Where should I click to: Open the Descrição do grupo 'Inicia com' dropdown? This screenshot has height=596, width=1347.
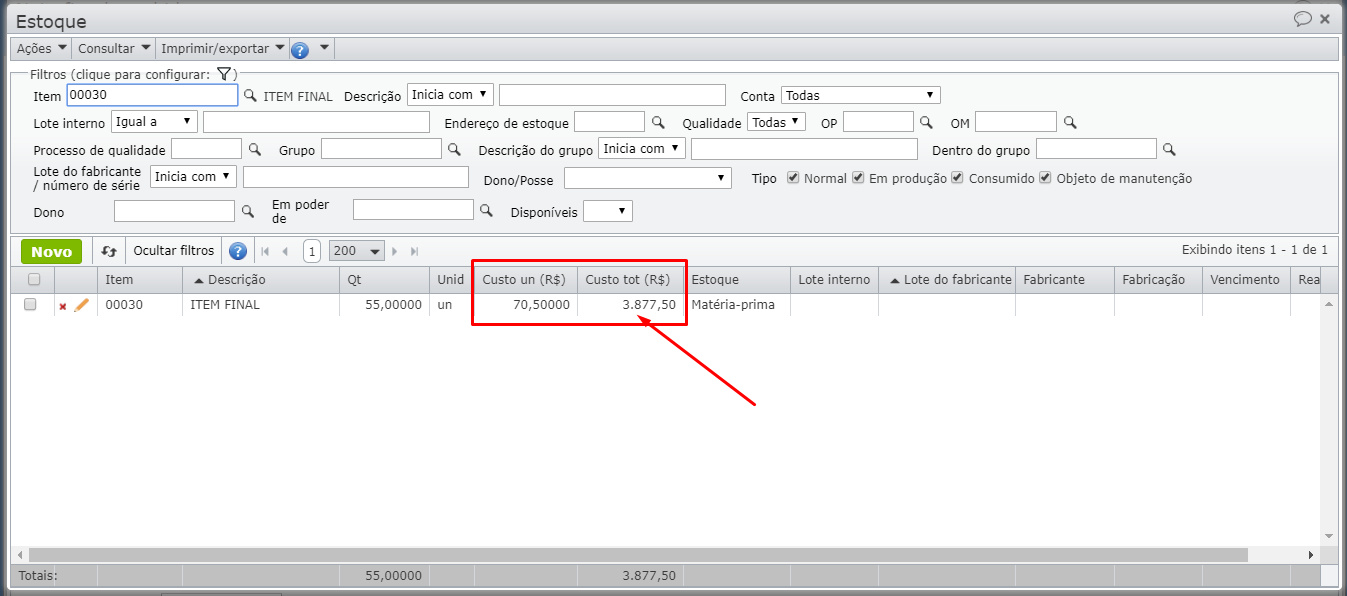point(642,149)
